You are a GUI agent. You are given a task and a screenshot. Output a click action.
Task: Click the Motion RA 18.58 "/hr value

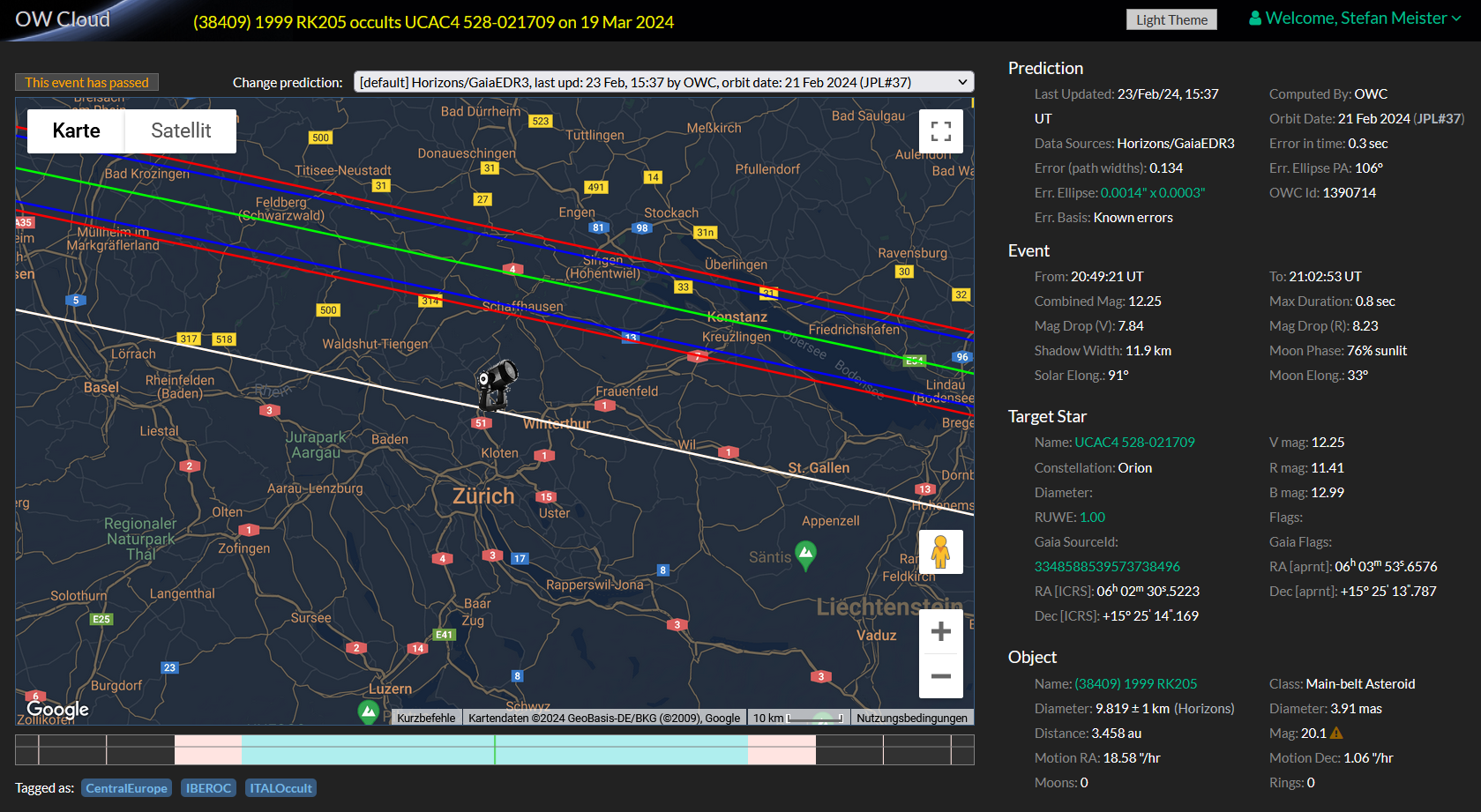(x=1132, y=758)
